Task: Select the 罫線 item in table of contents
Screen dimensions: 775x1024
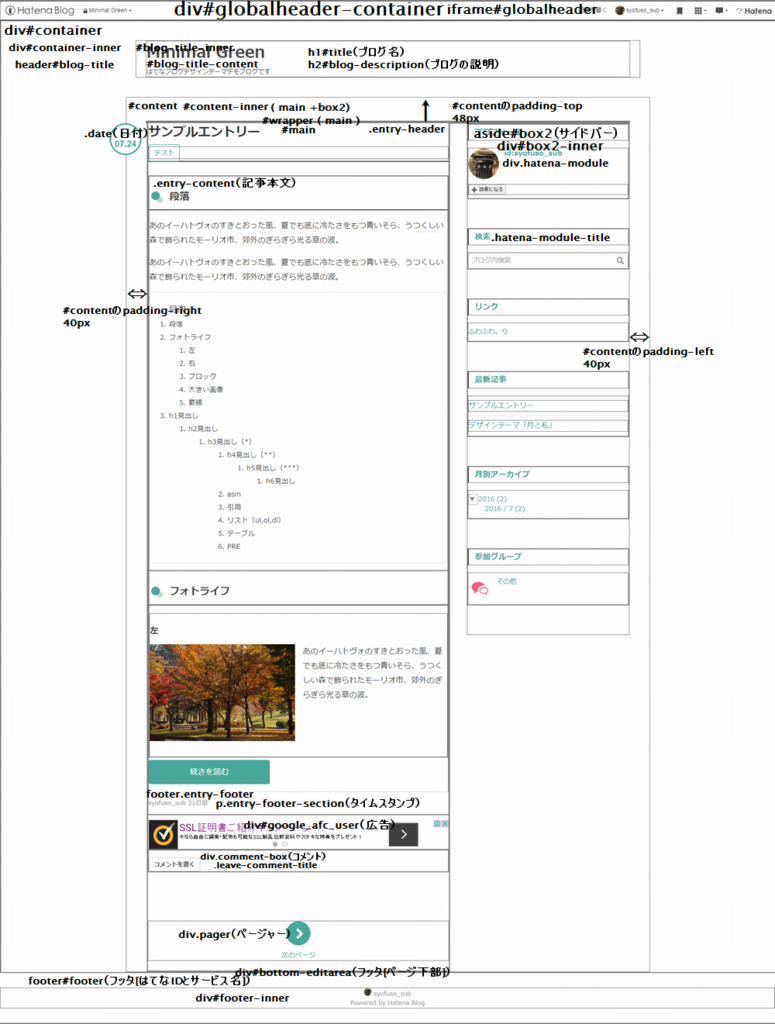Action: (x=195, y=402)
